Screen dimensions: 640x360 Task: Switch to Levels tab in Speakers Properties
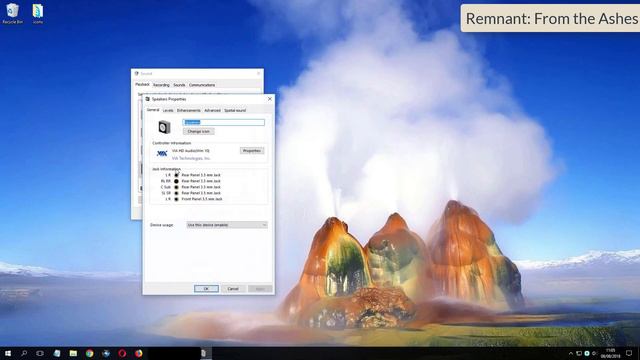coord(168,110)
